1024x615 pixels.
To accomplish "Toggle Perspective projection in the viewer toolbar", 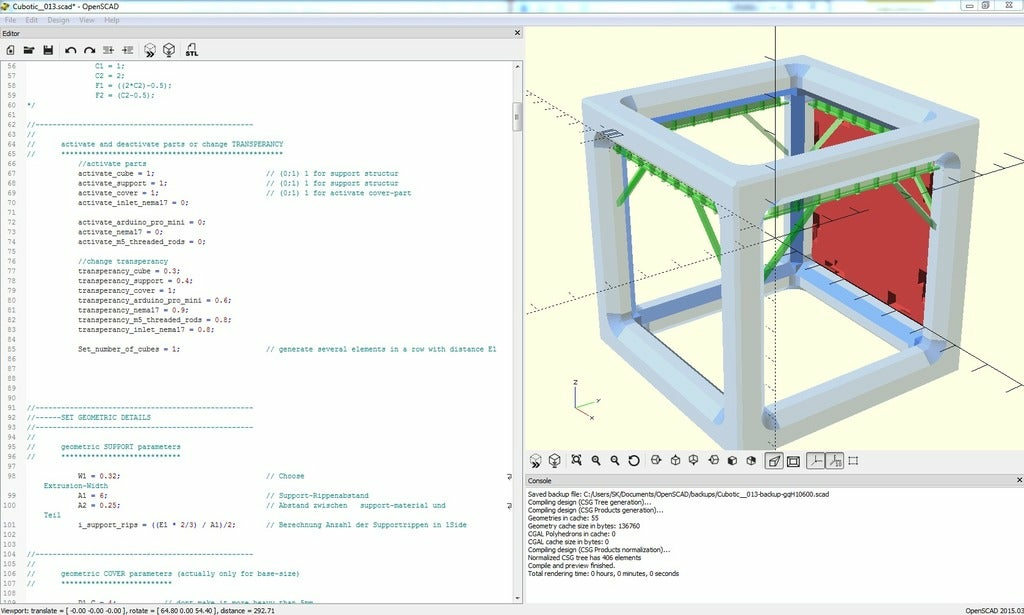I will [x=773, y=461].
